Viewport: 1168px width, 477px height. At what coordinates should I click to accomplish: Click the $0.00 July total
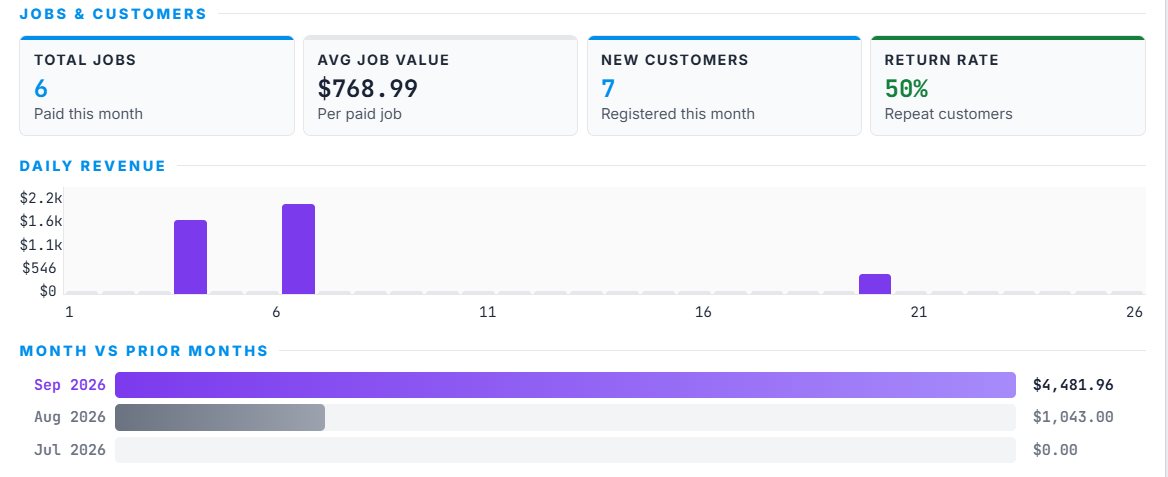pos(1055,450)
